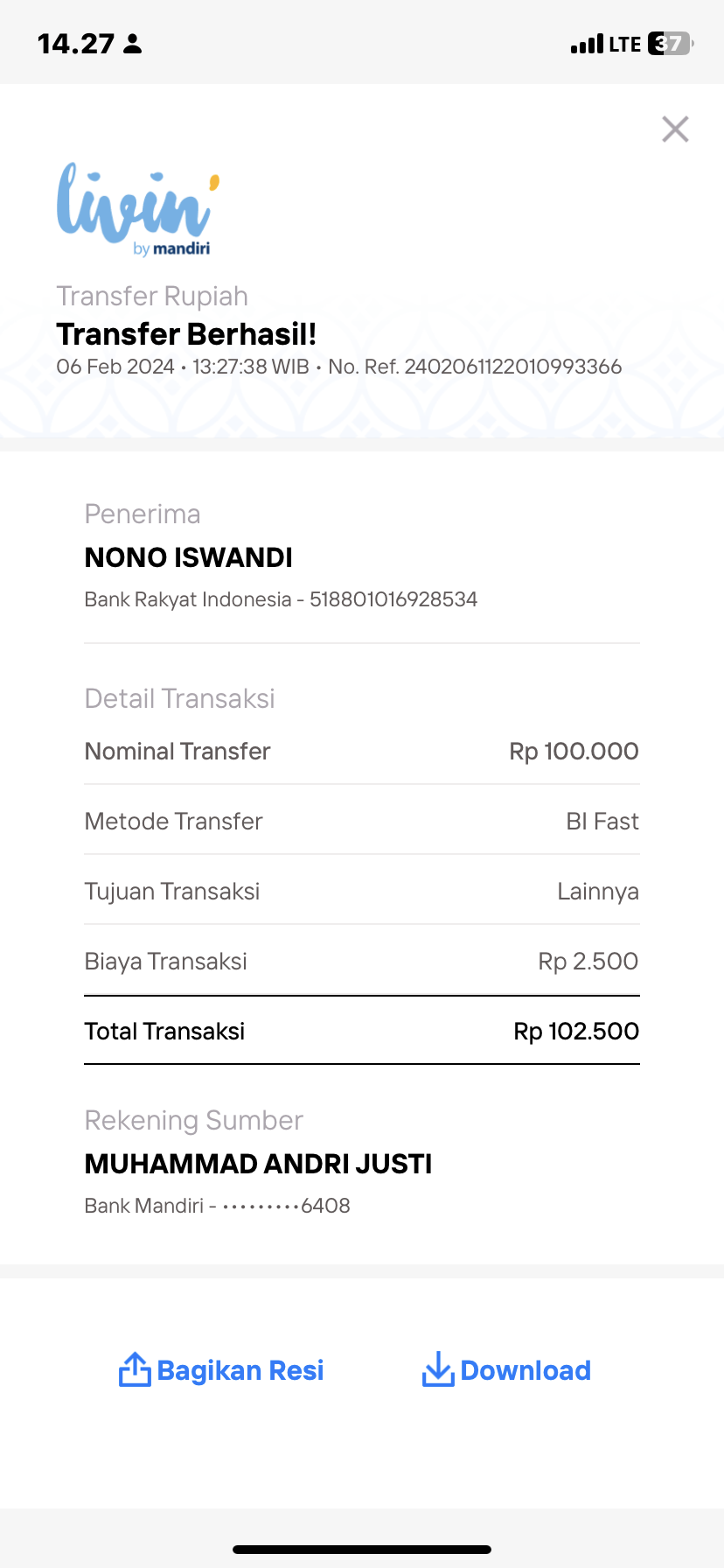This screenshot has height=1568, width=724.
Task: Select the recipient name NONO ISWANDI
Action: click(189, 557)
